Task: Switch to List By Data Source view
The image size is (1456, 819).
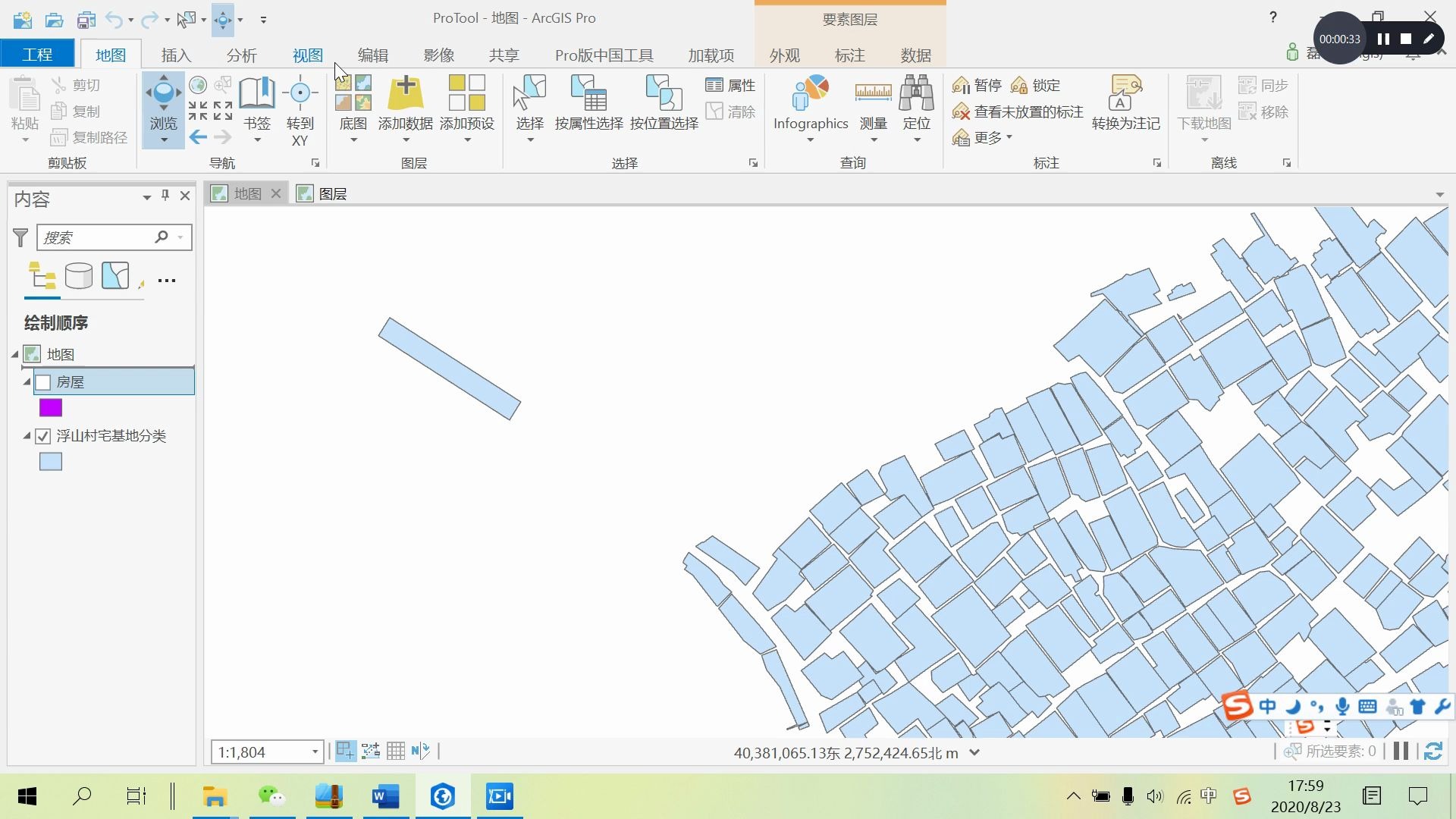Action: tap(79, 276)
